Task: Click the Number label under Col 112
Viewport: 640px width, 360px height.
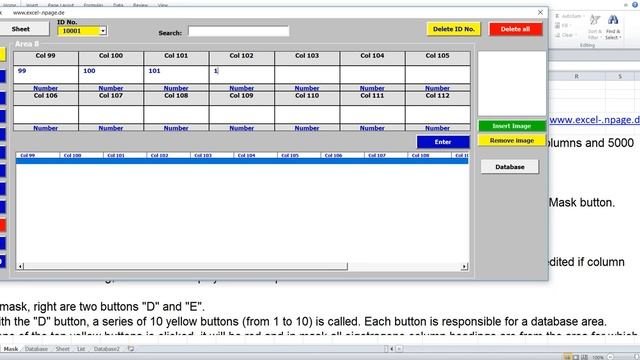Action: coord(438,128)
